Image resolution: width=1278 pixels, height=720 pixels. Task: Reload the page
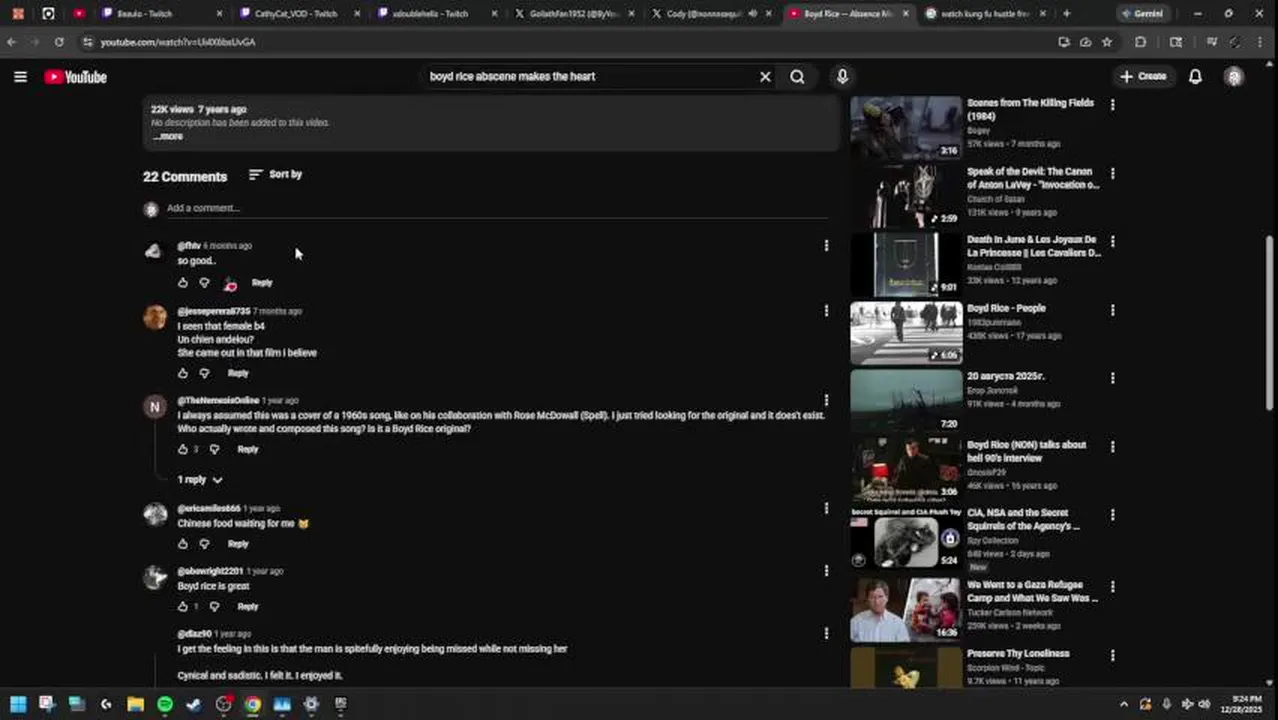(x=59, y=42)
